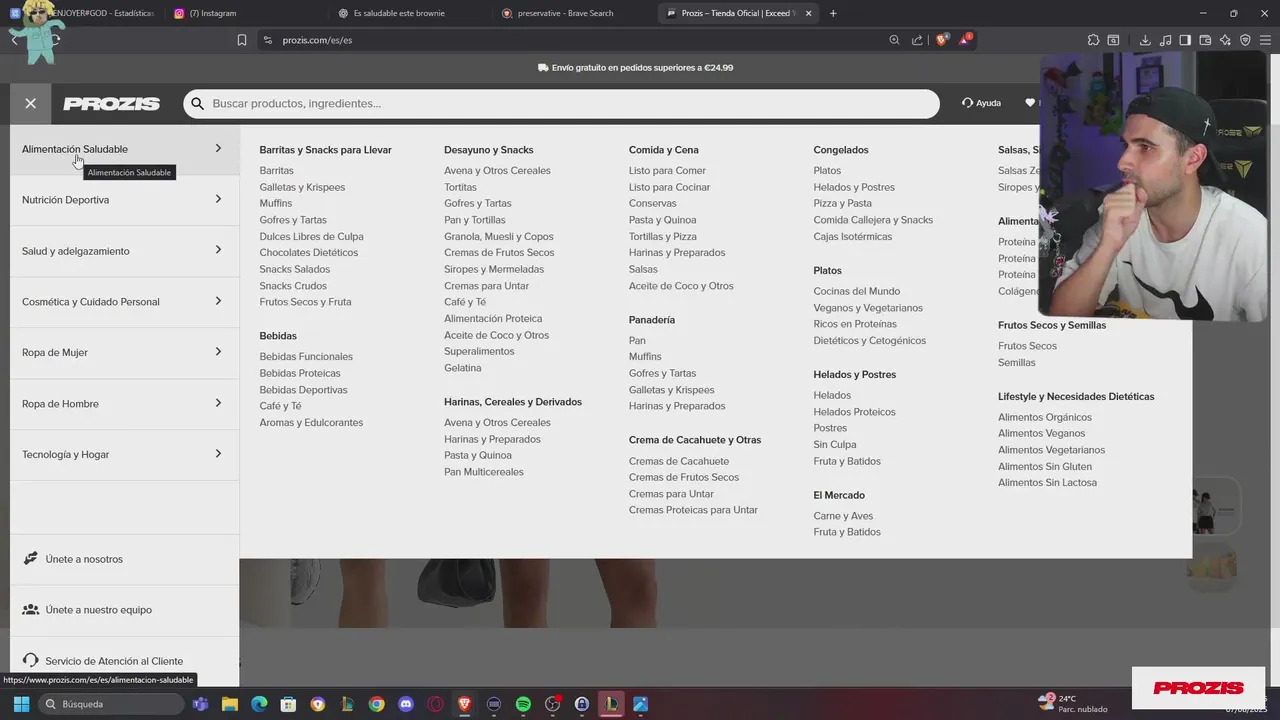Expand Cosmética y Cuidado Personal category
Image resolution: width=1280 pixels, height=720 pixels.
[124, 302]
